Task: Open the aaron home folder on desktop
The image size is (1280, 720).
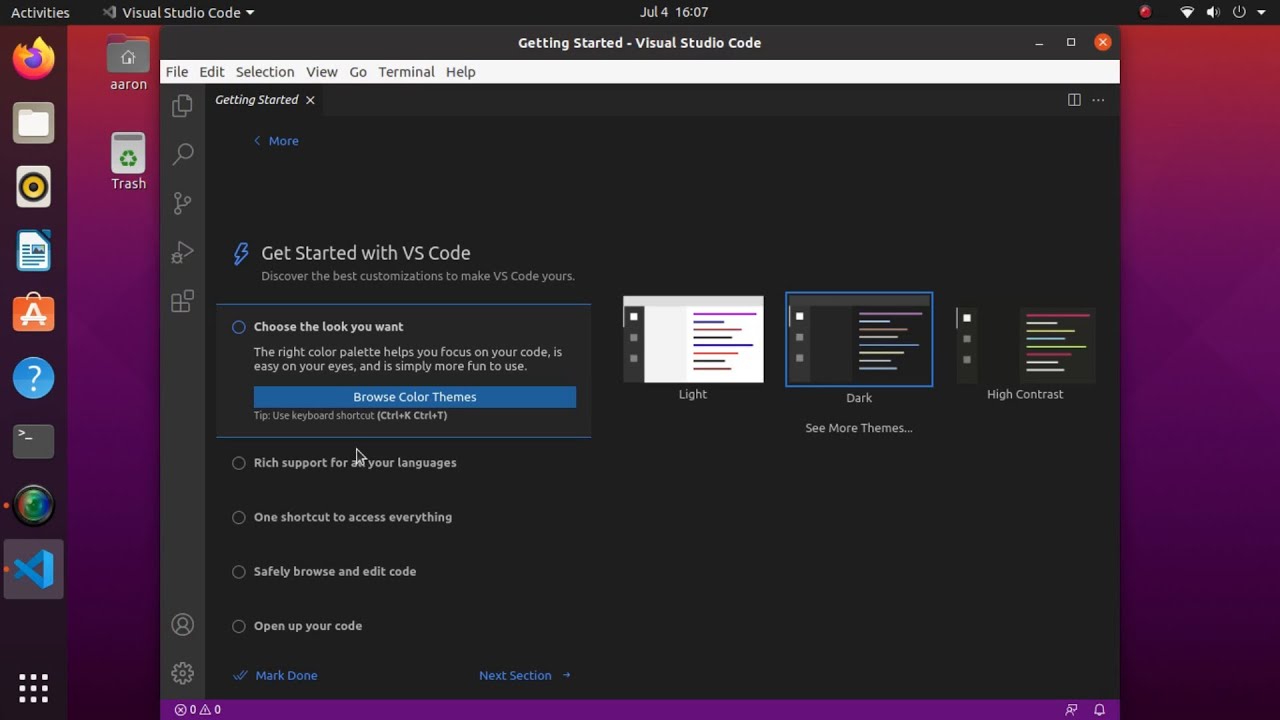Action: tap(128, 64)
